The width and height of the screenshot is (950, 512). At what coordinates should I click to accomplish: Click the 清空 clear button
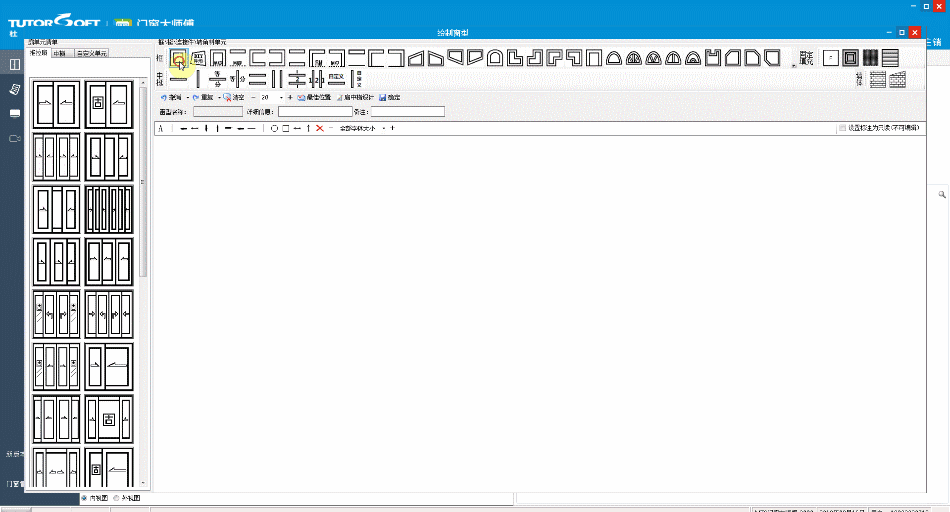coord(234,98)
